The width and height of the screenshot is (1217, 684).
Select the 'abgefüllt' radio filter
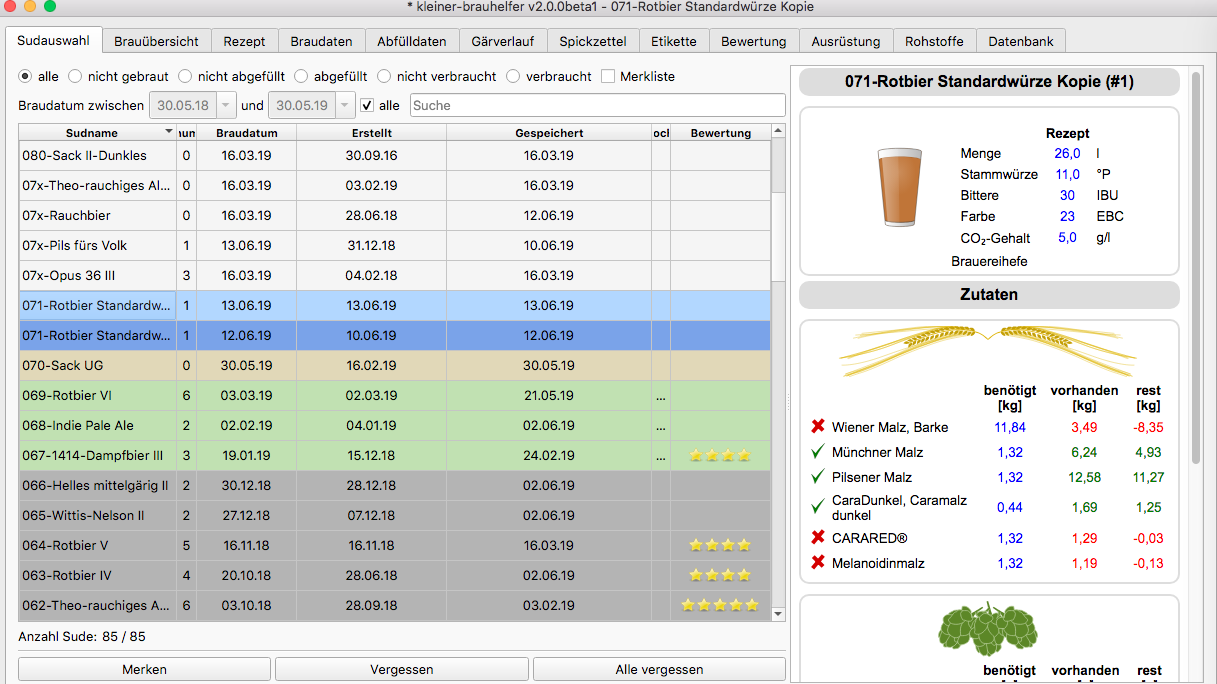(x=301, y=76)
